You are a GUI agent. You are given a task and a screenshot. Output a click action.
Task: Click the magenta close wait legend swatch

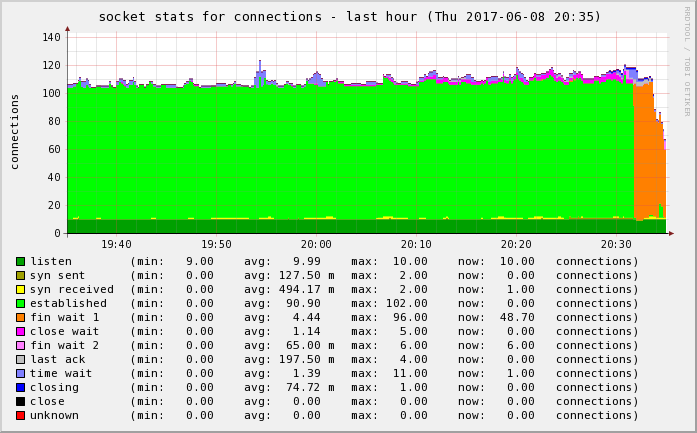[20, 331]
